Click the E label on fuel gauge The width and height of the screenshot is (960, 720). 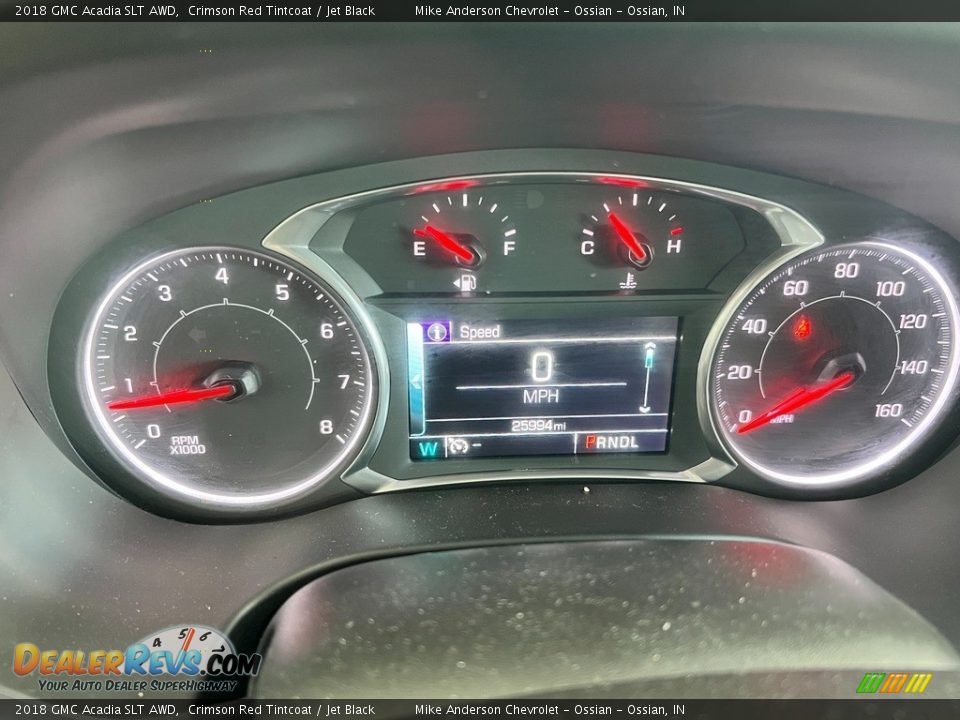[419, 249]
